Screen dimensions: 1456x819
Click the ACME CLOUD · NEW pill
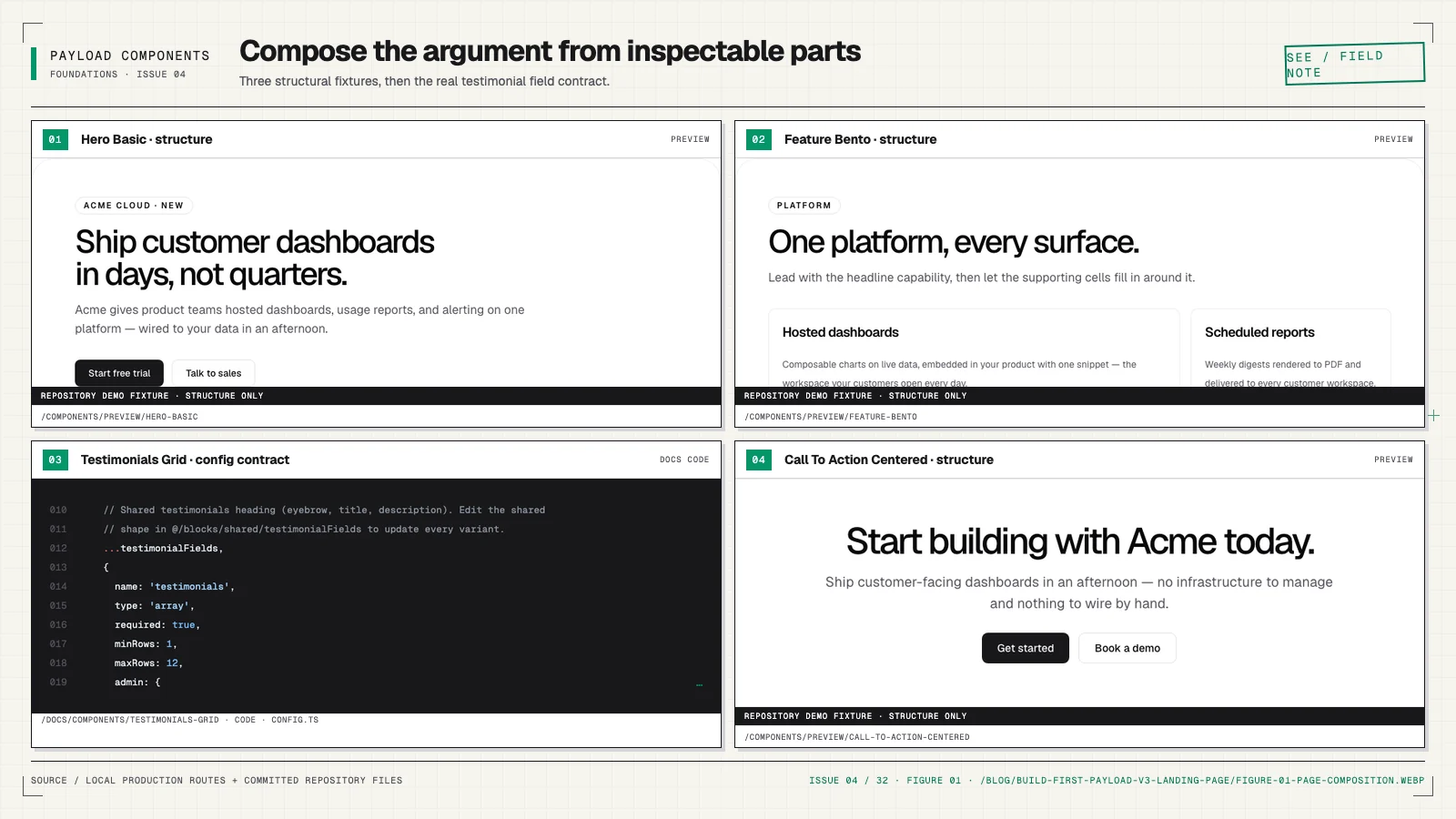pyautogui.click(x=134, y=206)
